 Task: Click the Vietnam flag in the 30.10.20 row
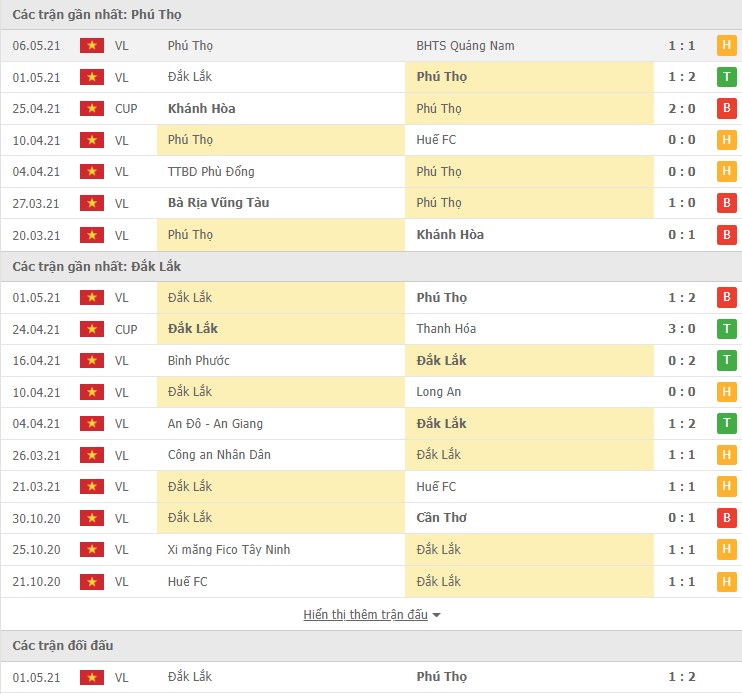tap(92, 518)
